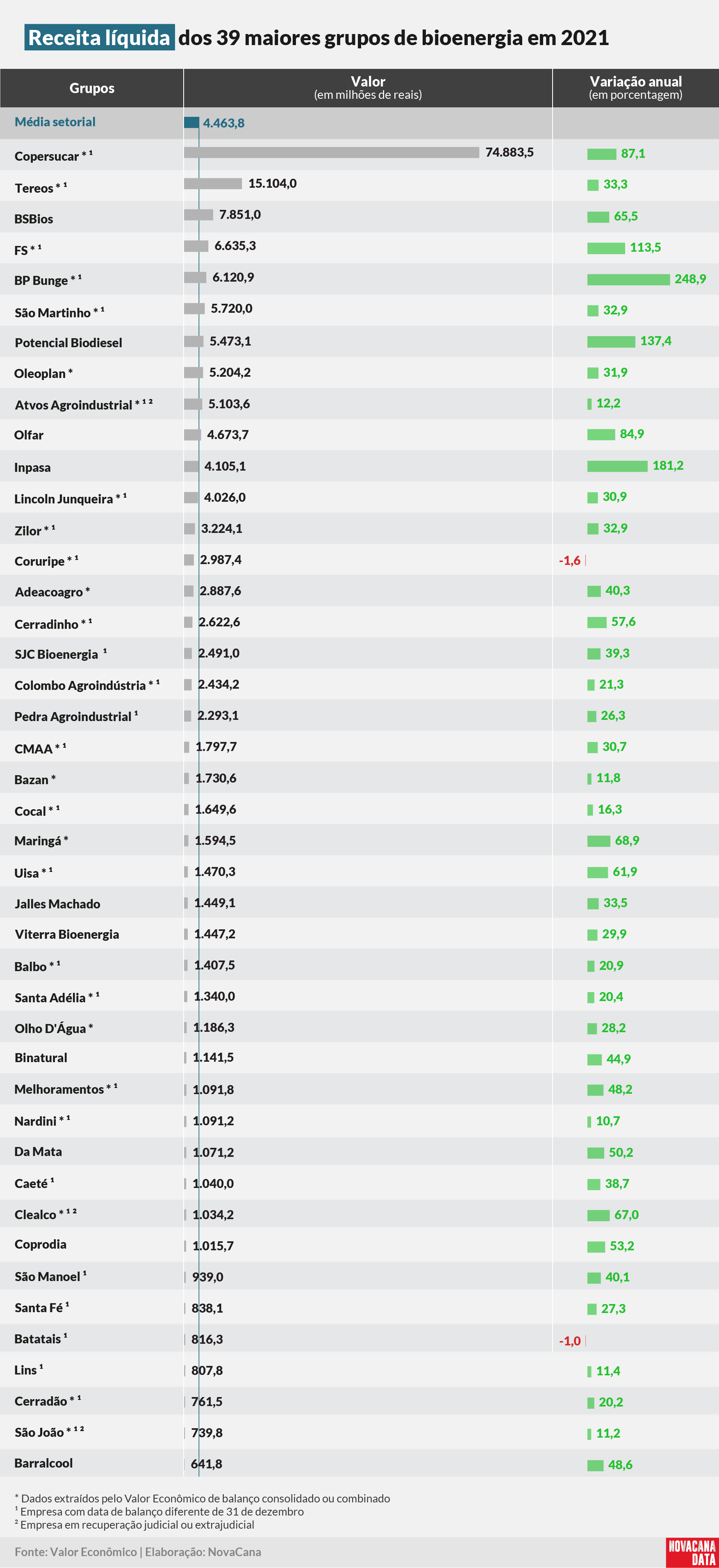Click the blue Média setorial bar
Screen dimensions: 719x1568
[x=191, y=122]
